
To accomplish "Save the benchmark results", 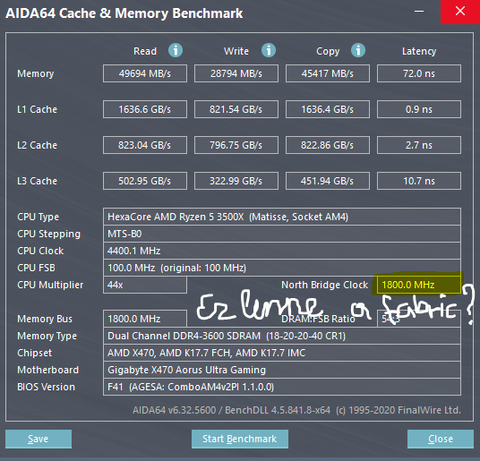I will pos(38,439).
